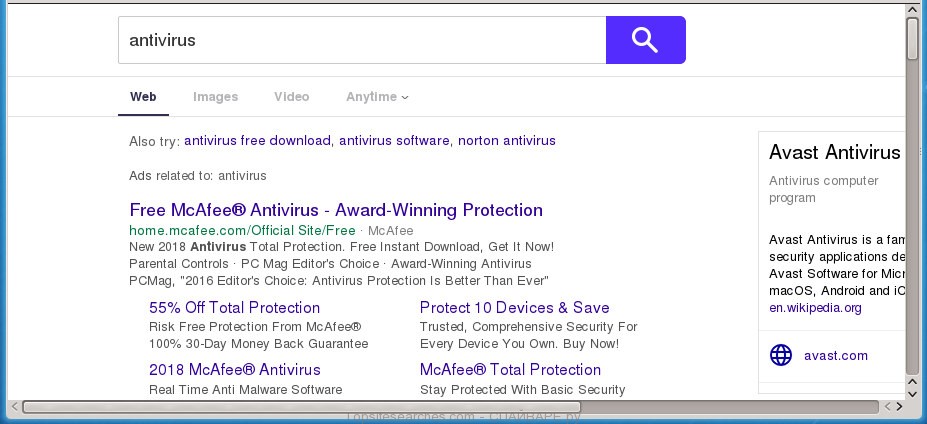
Task: Switch to the Images tab
Action: point(215,97)
